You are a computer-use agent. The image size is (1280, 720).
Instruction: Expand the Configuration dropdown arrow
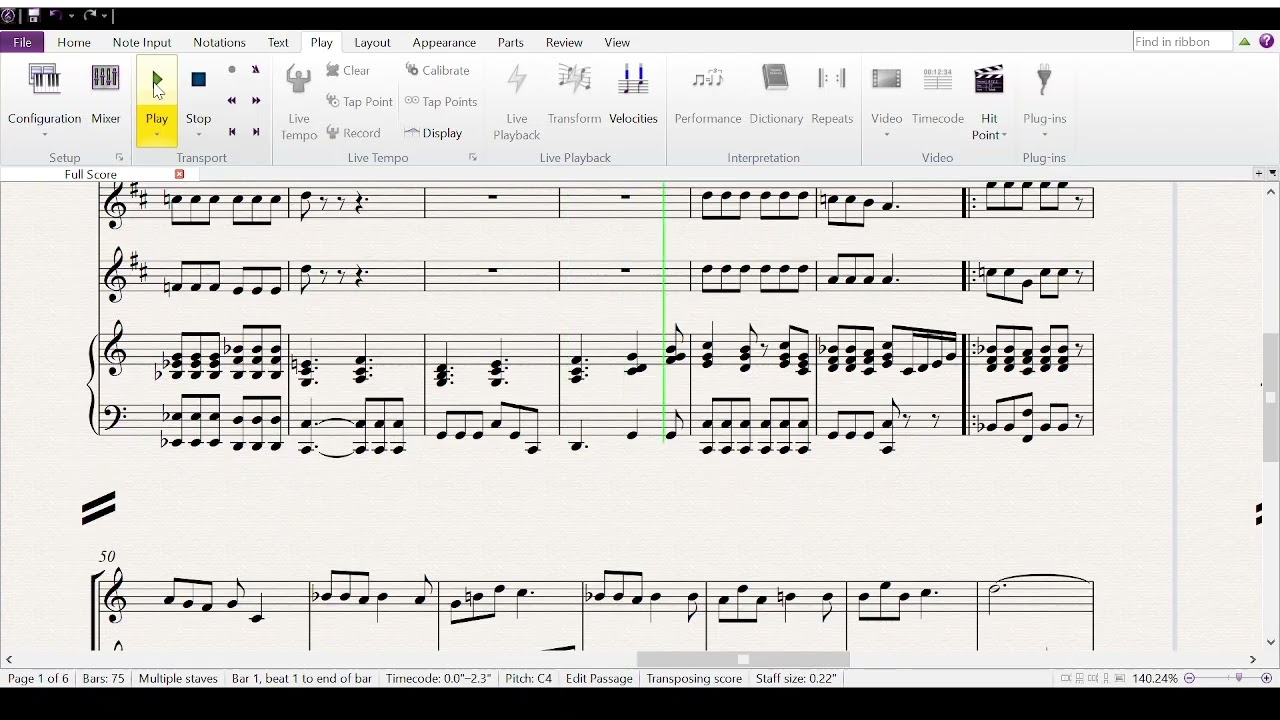pyautogui.click(x=44, y=135)
